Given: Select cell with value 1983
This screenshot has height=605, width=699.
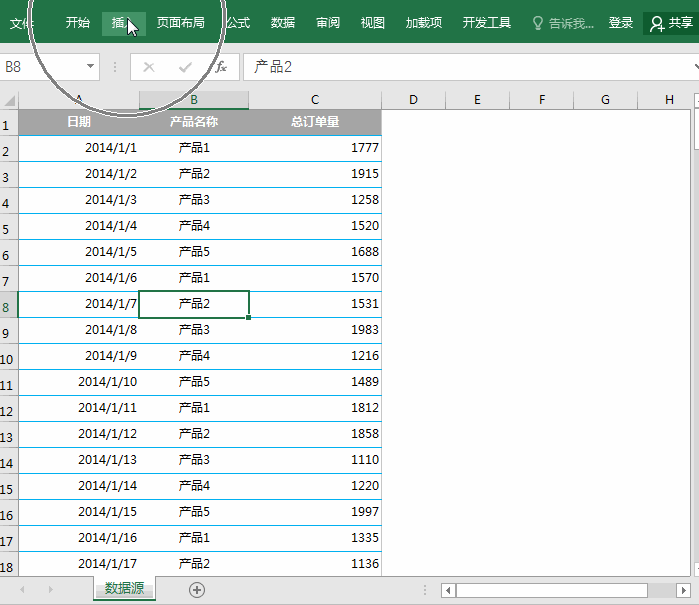Looking at the screenshot, I should click(315, 330).
